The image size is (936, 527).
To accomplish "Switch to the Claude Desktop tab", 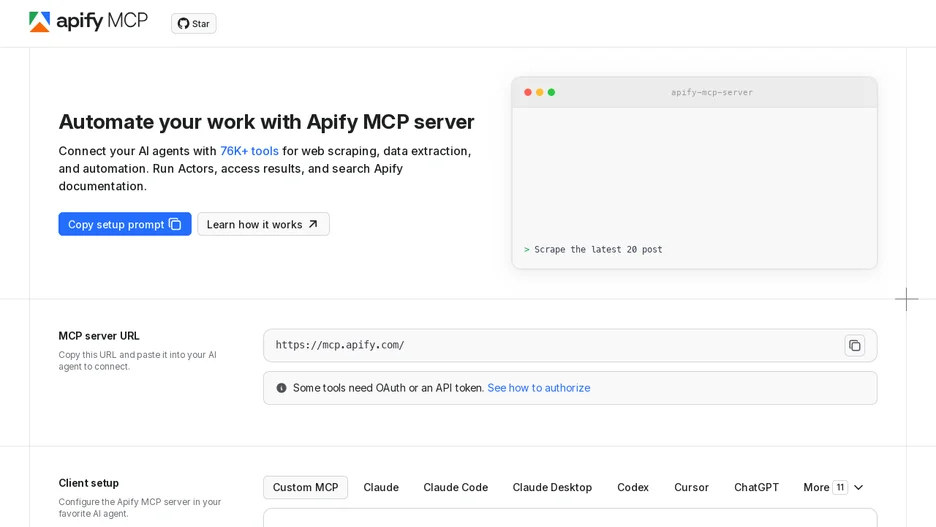I will (552, 488).
